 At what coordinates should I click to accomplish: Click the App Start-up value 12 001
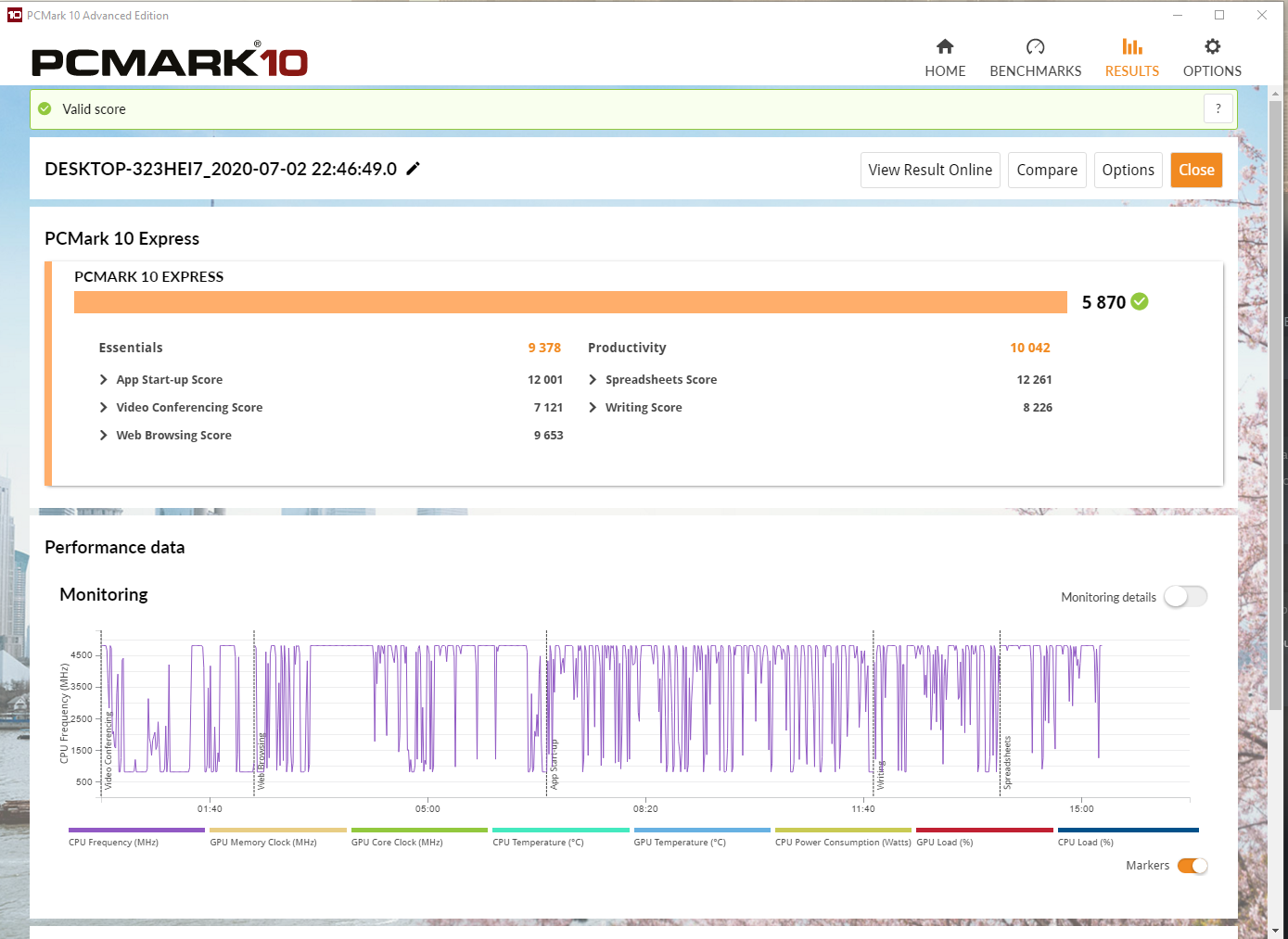(545, 379)
